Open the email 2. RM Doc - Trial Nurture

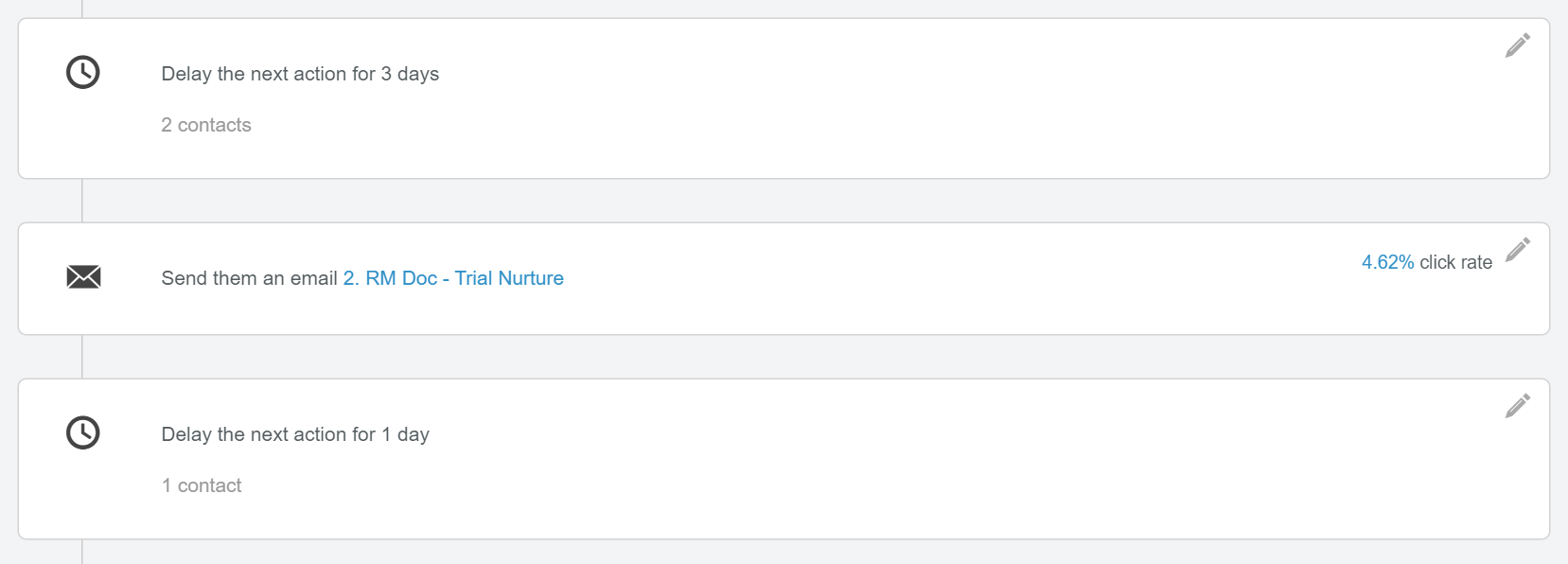(451, 277)
